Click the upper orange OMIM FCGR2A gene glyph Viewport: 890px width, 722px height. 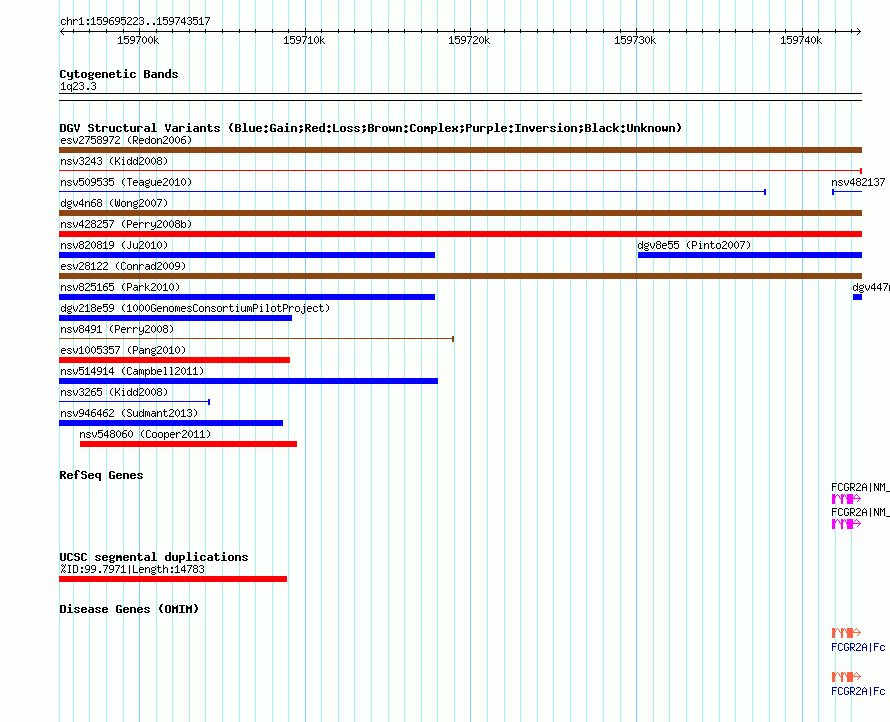click(x=846, y=632)
